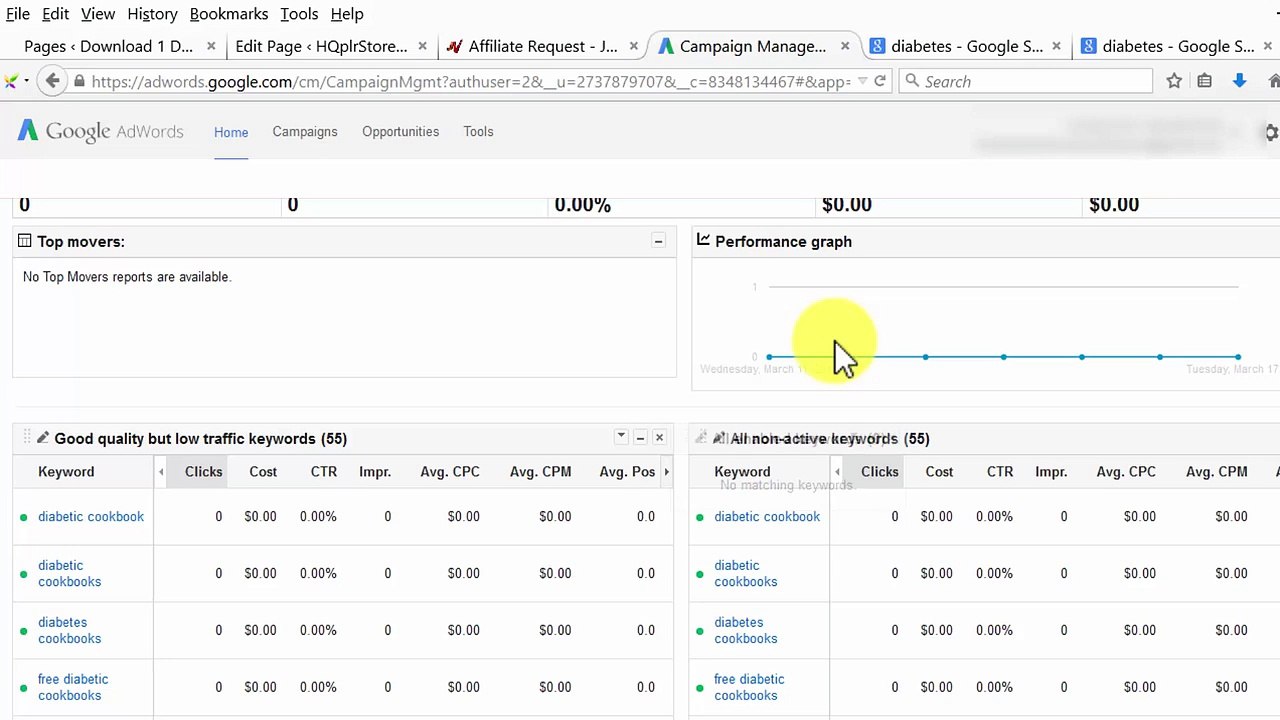The width and height of the screenshot is (1280, 720).
Task: Open the Edit menu
Action: coord(55,14)
